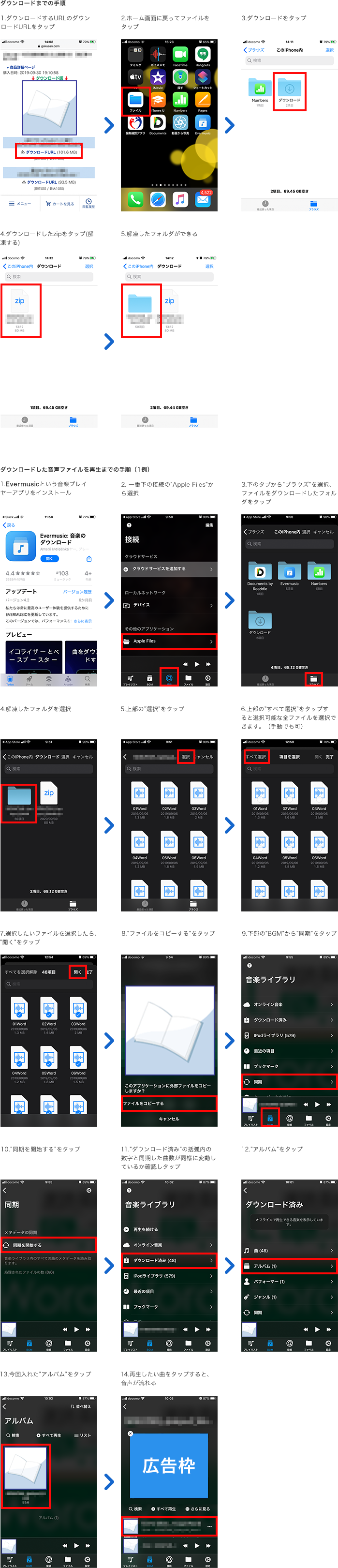Launch the iMovie app icon

coord(158,77)
